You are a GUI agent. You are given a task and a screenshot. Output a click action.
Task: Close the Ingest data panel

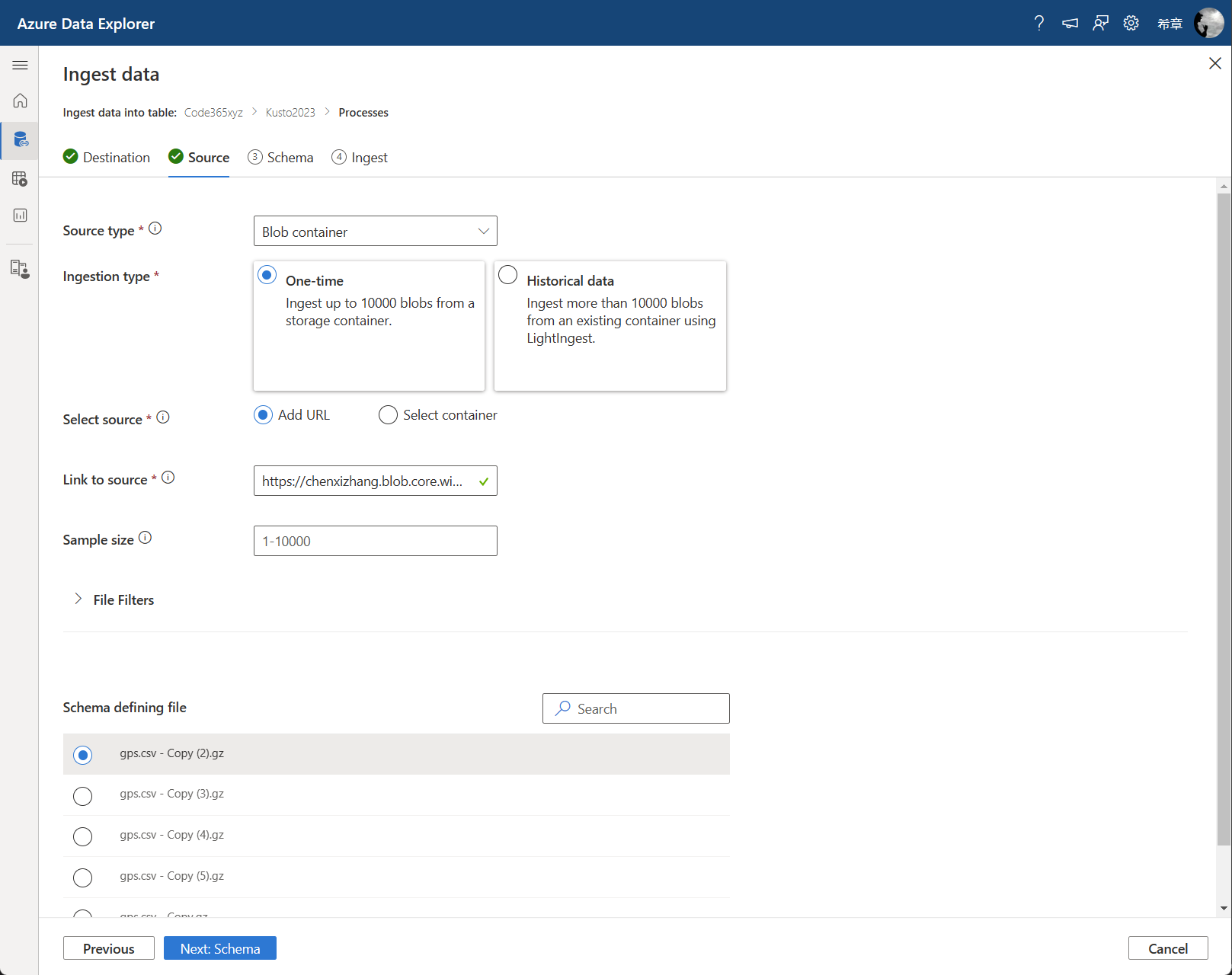[1215, 63]
